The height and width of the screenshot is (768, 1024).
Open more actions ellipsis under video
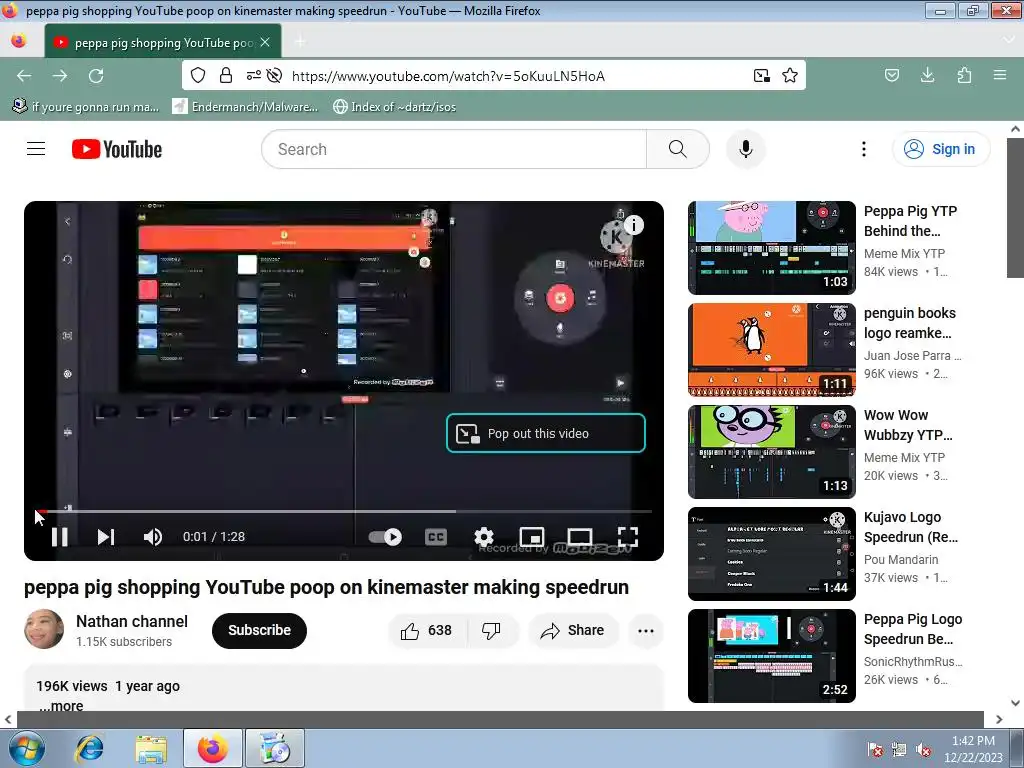pos(646,630)
